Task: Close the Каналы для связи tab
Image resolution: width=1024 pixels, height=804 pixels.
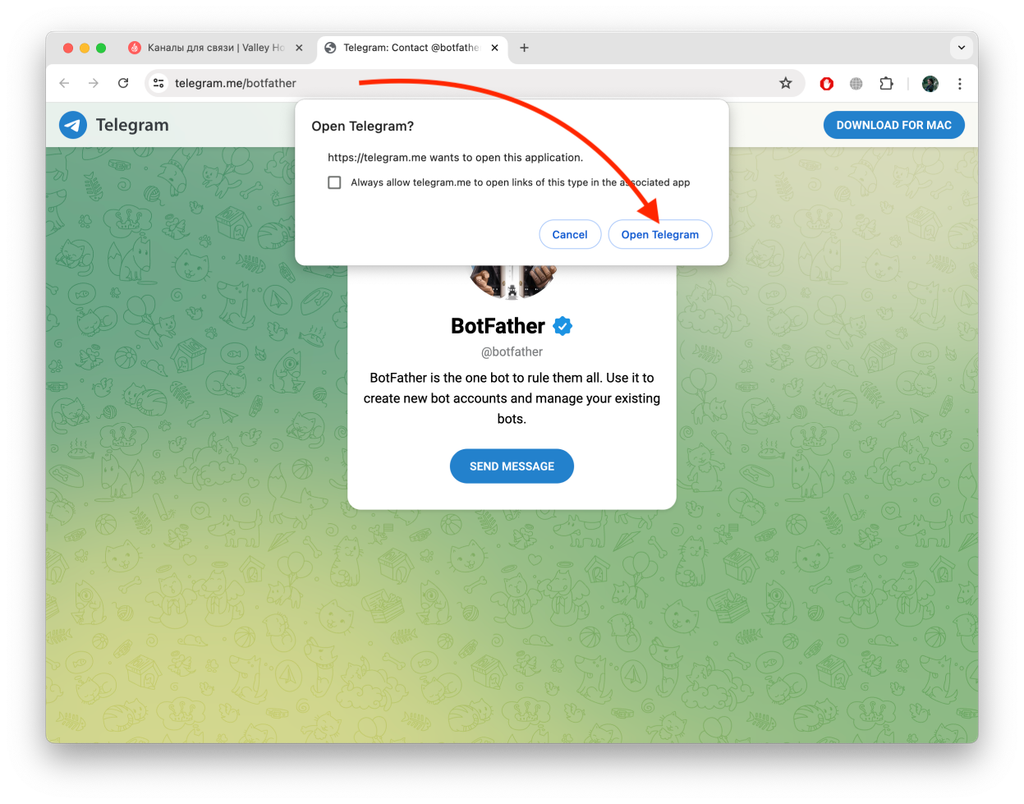Action: pyautogui.click(x=299, y=48)
